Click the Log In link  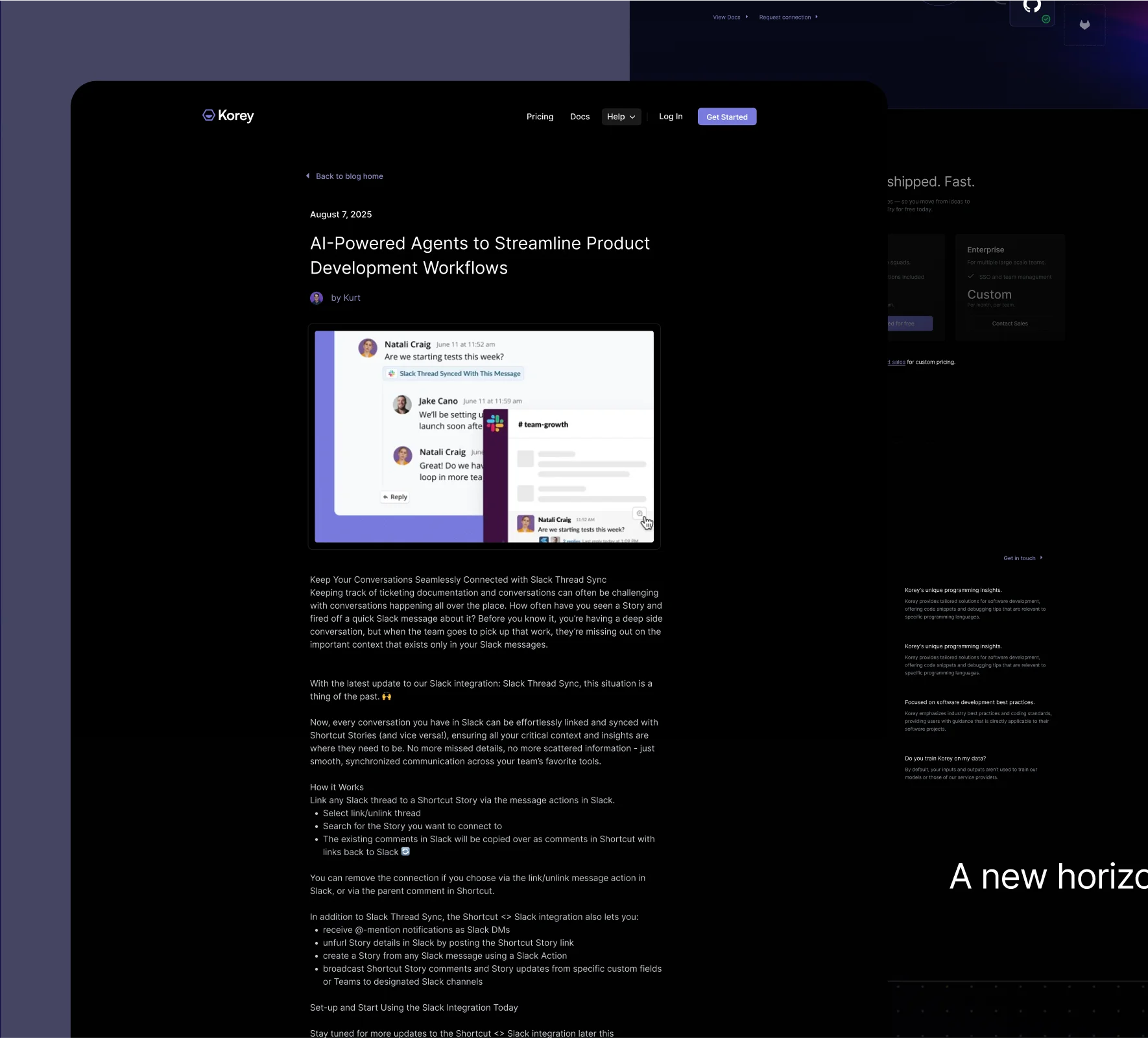(x=671, y=117)
